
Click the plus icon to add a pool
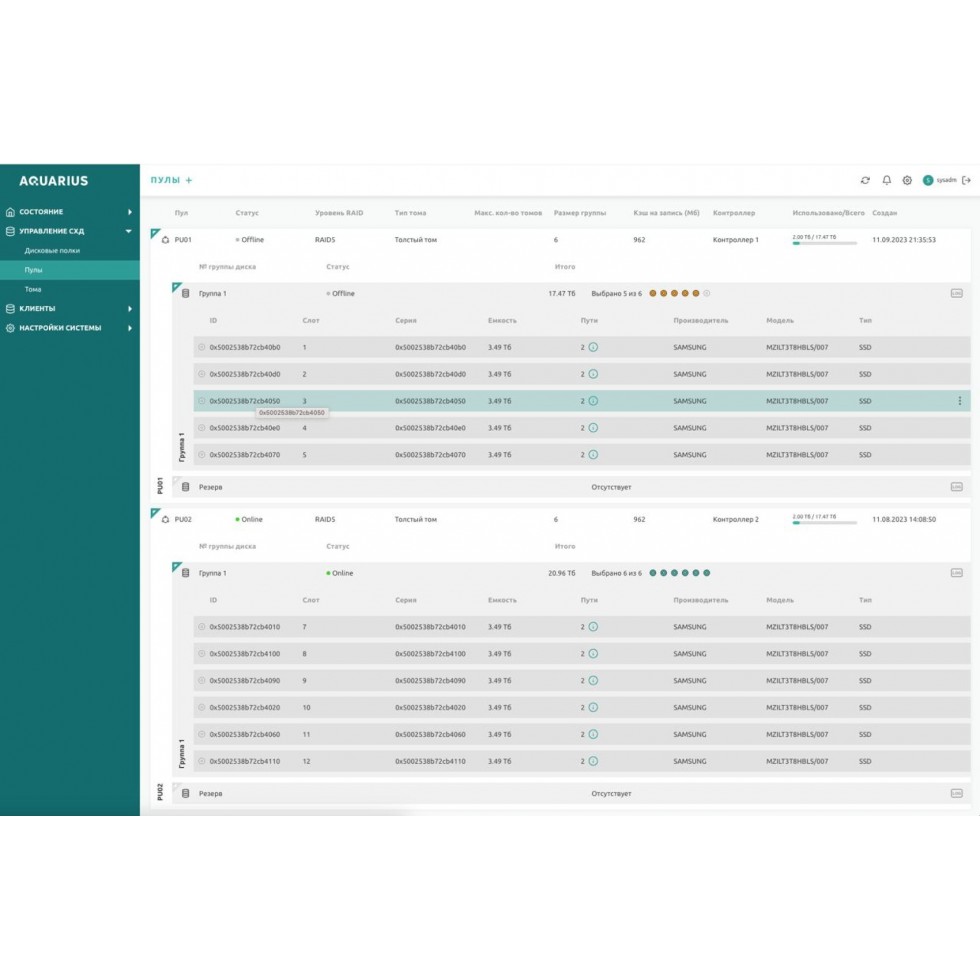pyautogui.click(x=189, y=181)
